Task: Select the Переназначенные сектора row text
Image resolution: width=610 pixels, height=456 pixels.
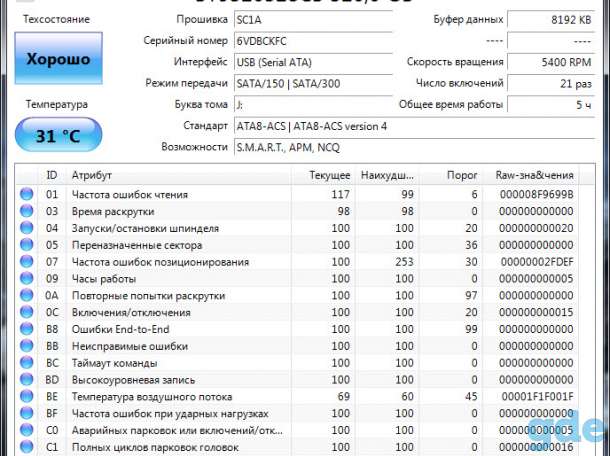Action: pyautogui.click(x=137, y=245)
